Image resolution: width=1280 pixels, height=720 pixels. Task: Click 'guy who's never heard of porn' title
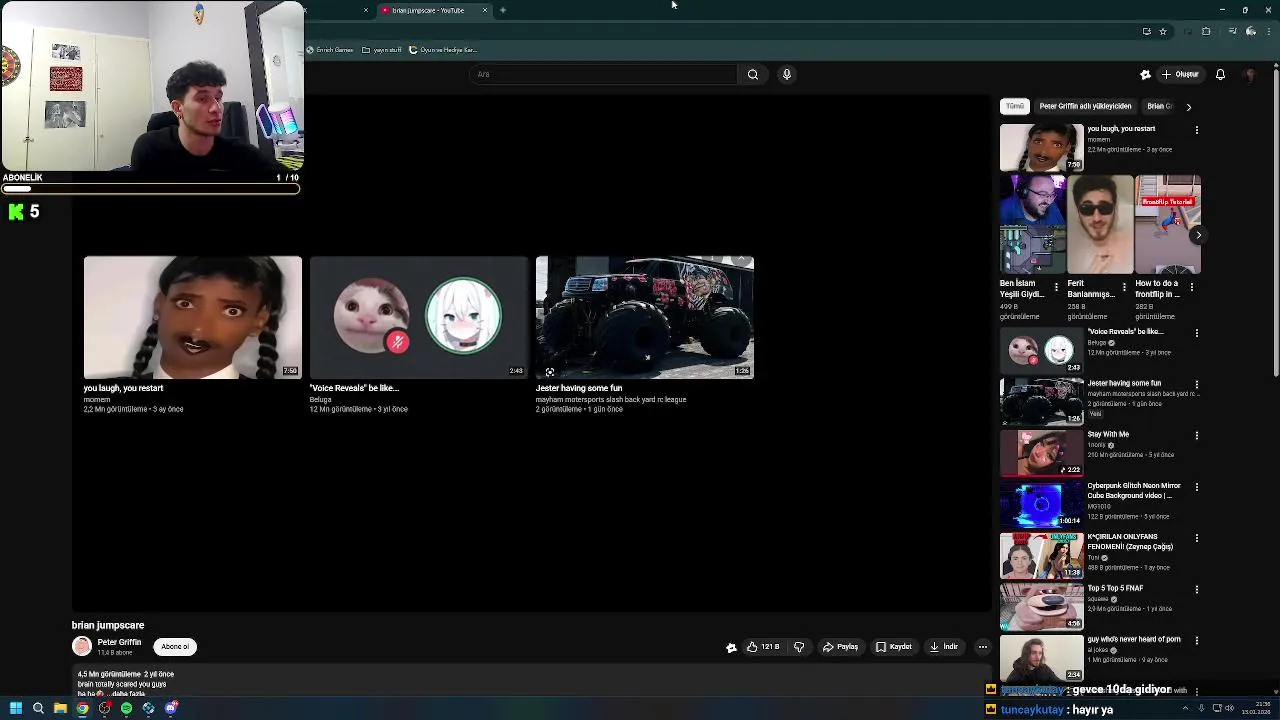tap(1134, 639)
